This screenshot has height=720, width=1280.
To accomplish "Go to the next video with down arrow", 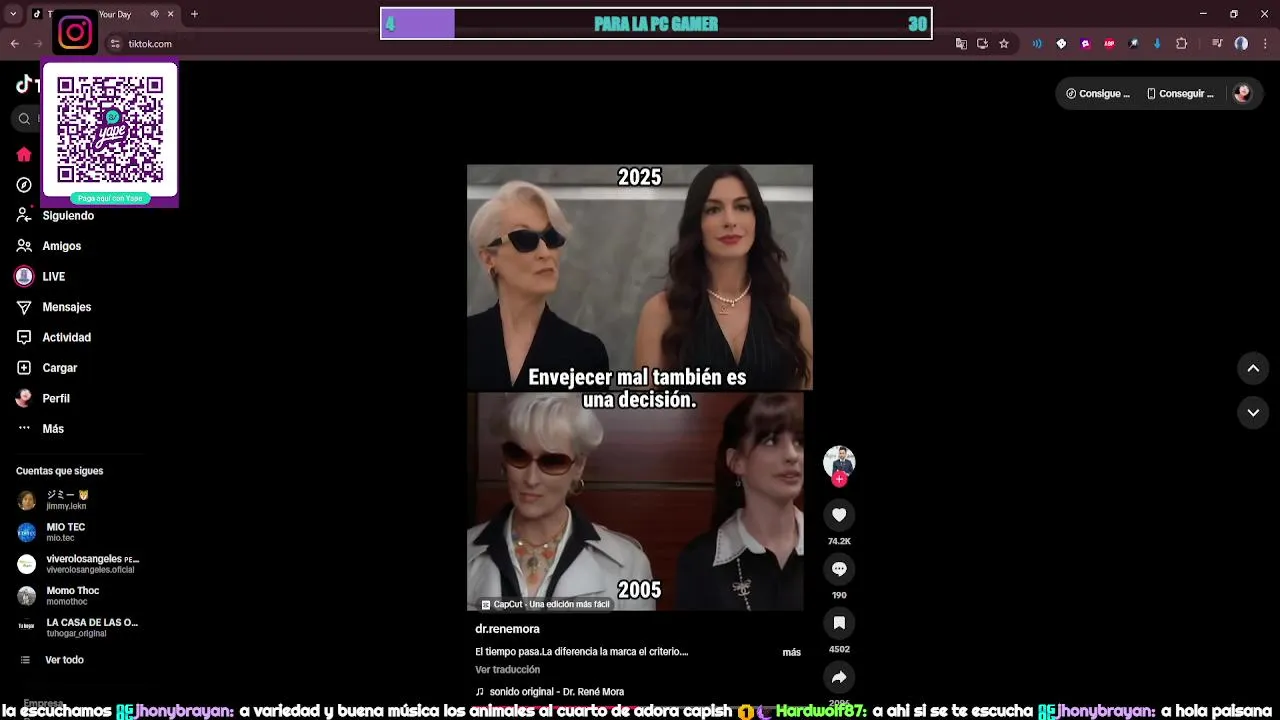I will (x=1253, y=412).
